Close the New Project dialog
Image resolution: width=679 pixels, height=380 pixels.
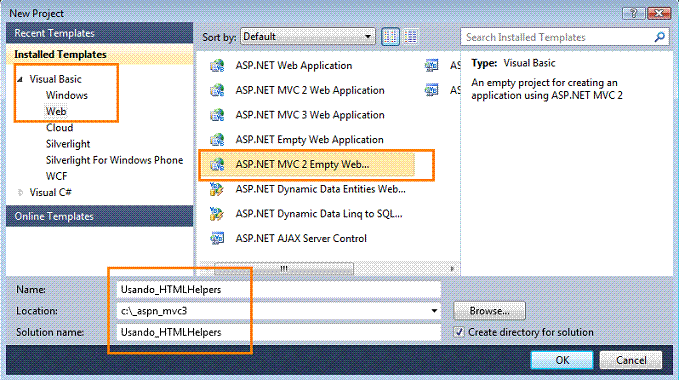pos(659,13)
